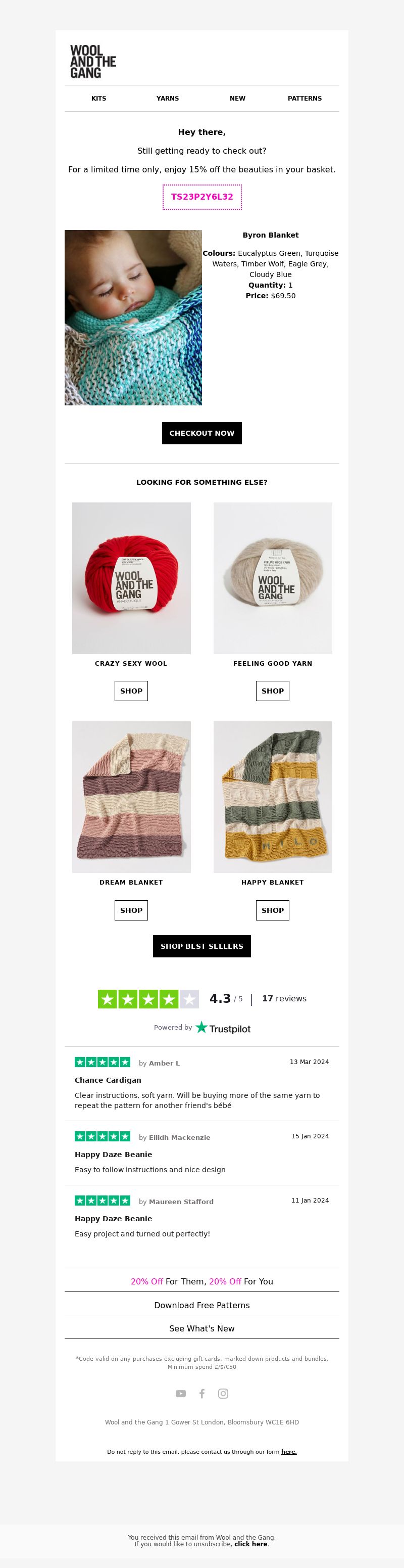This screenshot has width=404, height=1568.
Task: Open the PATTERNS navigation item
Action: pyautogui.click(x=305, y=98)
